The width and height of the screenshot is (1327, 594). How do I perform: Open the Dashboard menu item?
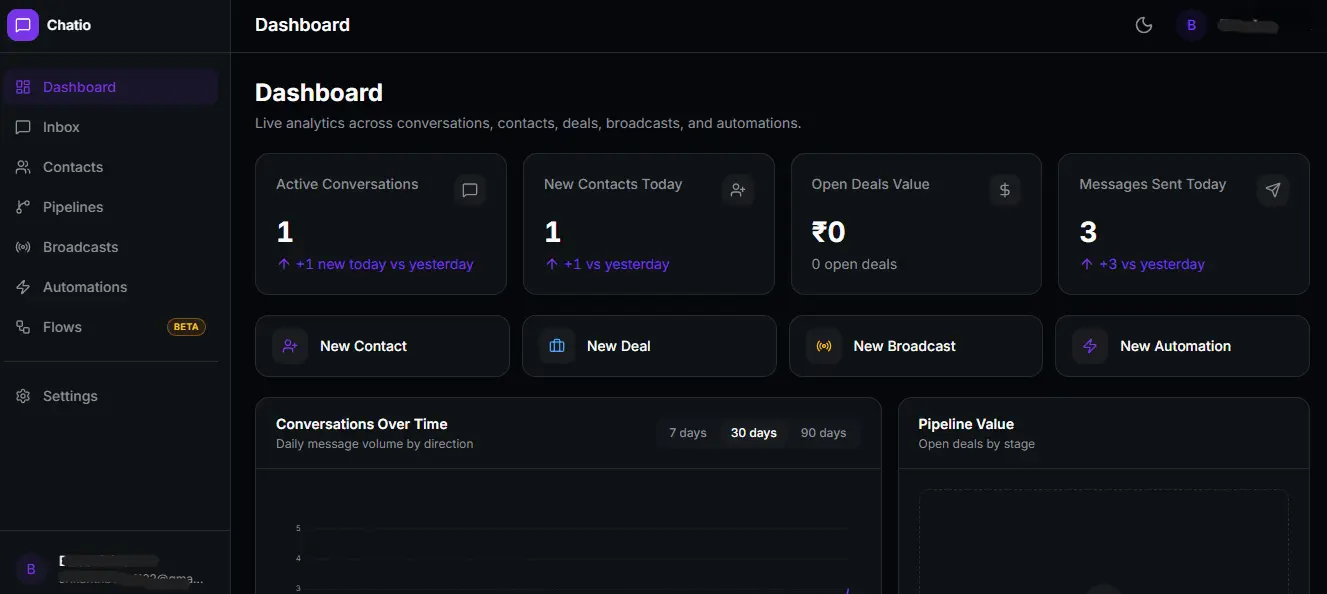(x=111, y=87)
